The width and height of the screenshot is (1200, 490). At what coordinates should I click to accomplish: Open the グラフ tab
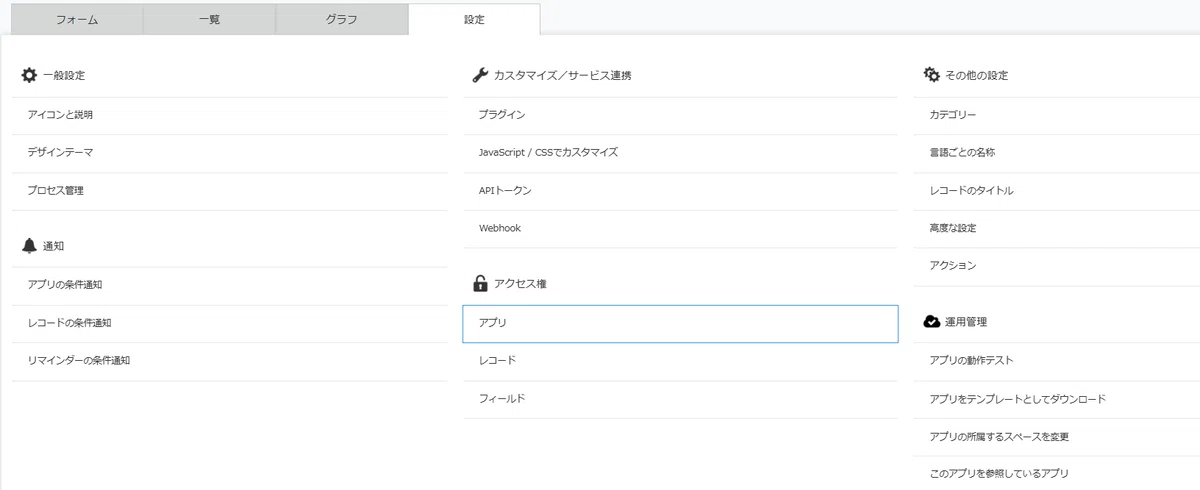(342, 20)
